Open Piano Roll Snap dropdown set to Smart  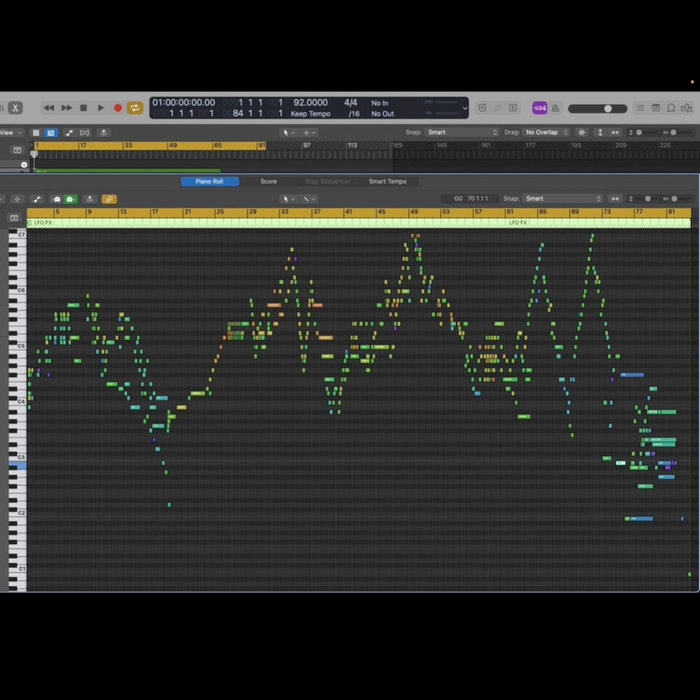(x=562, y=199)
